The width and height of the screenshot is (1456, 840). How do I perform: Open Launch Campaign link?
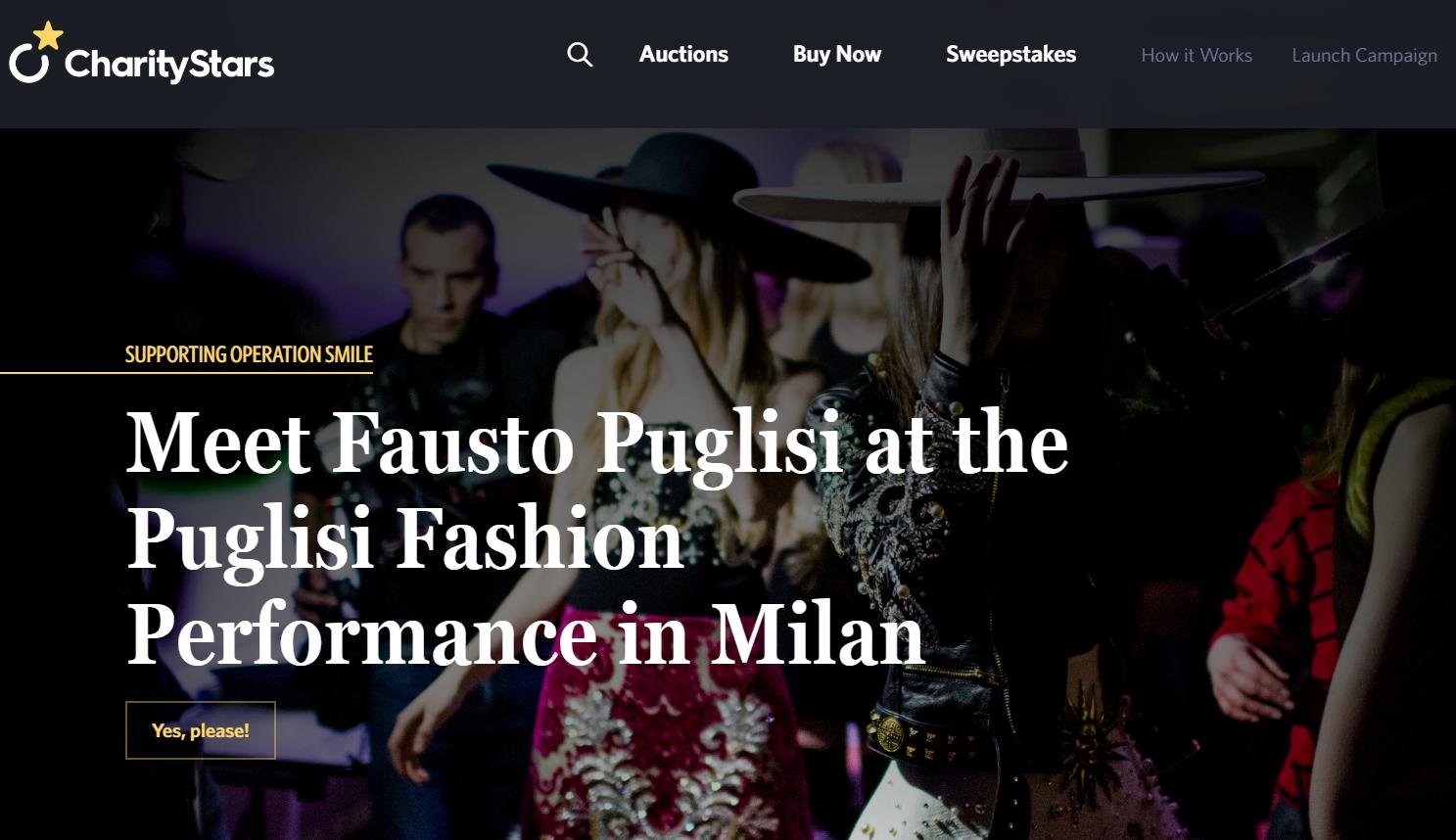[x=1364, y=56]
